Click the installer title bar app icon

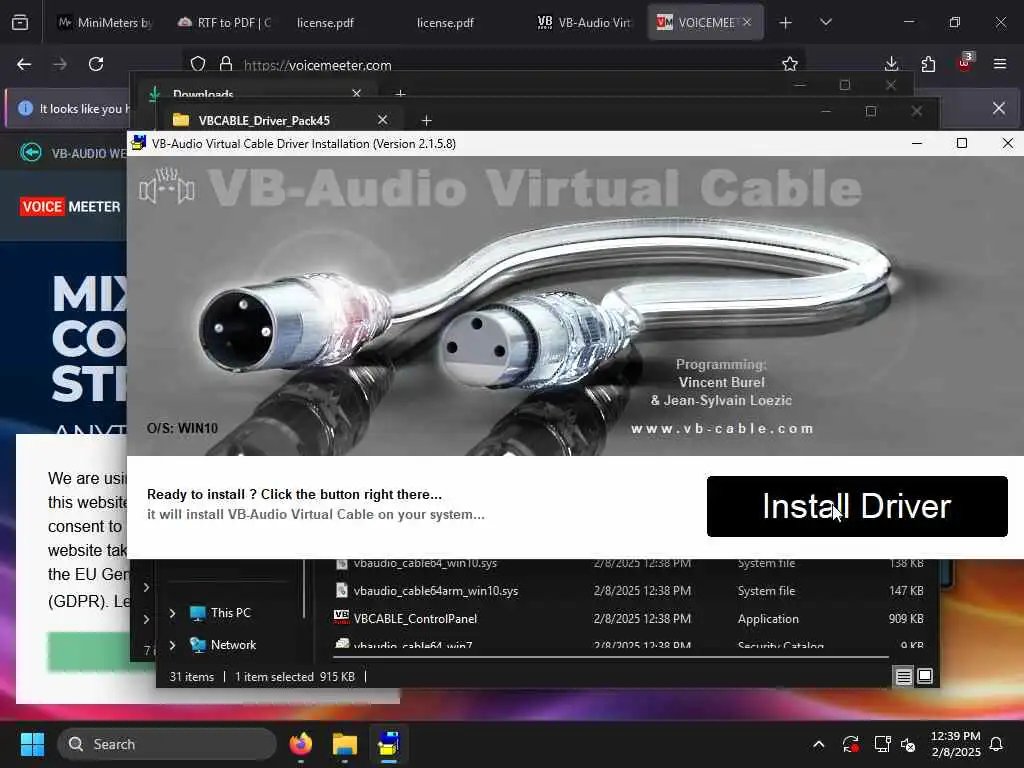138,143
